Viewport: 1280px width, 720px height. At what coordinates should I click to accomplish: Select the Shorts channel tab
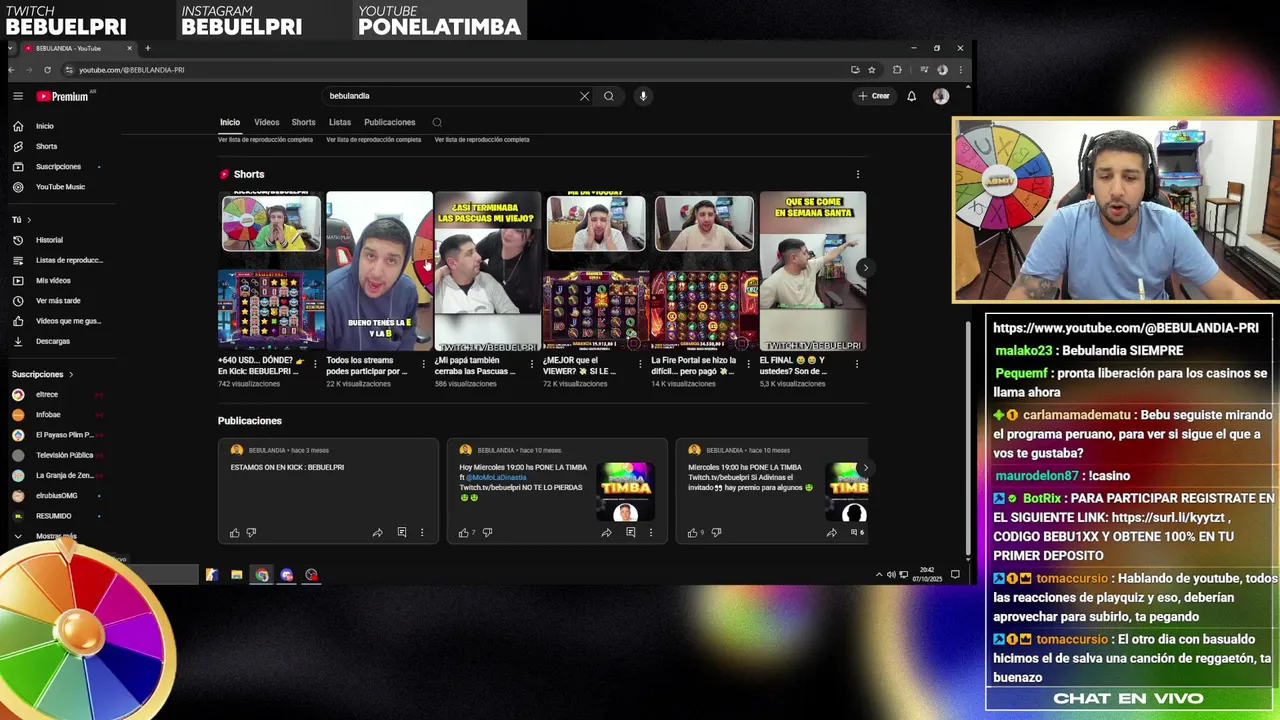coord(303,122)
